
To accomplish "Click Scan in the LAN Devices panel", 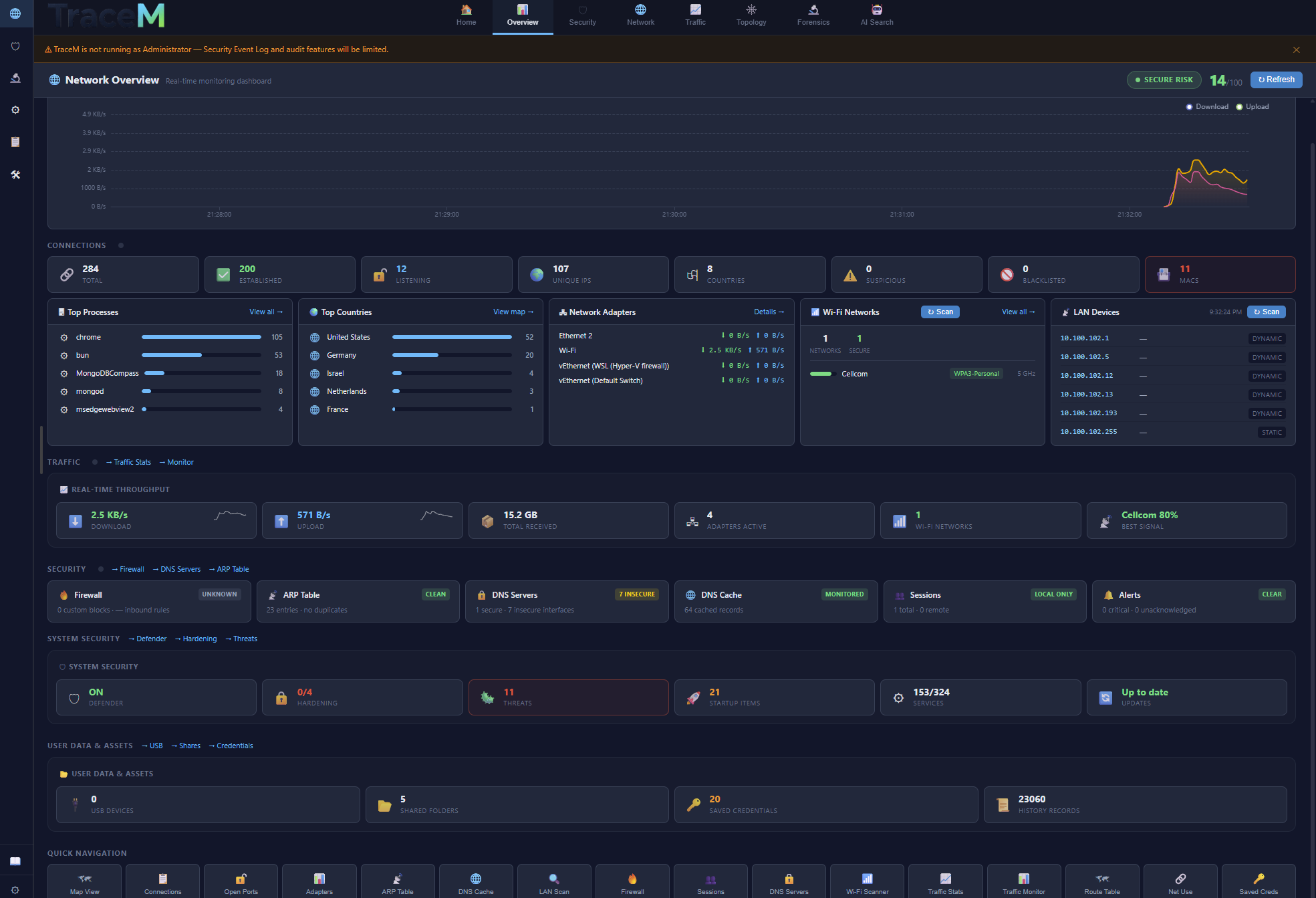I will [x=1266, y=312].
